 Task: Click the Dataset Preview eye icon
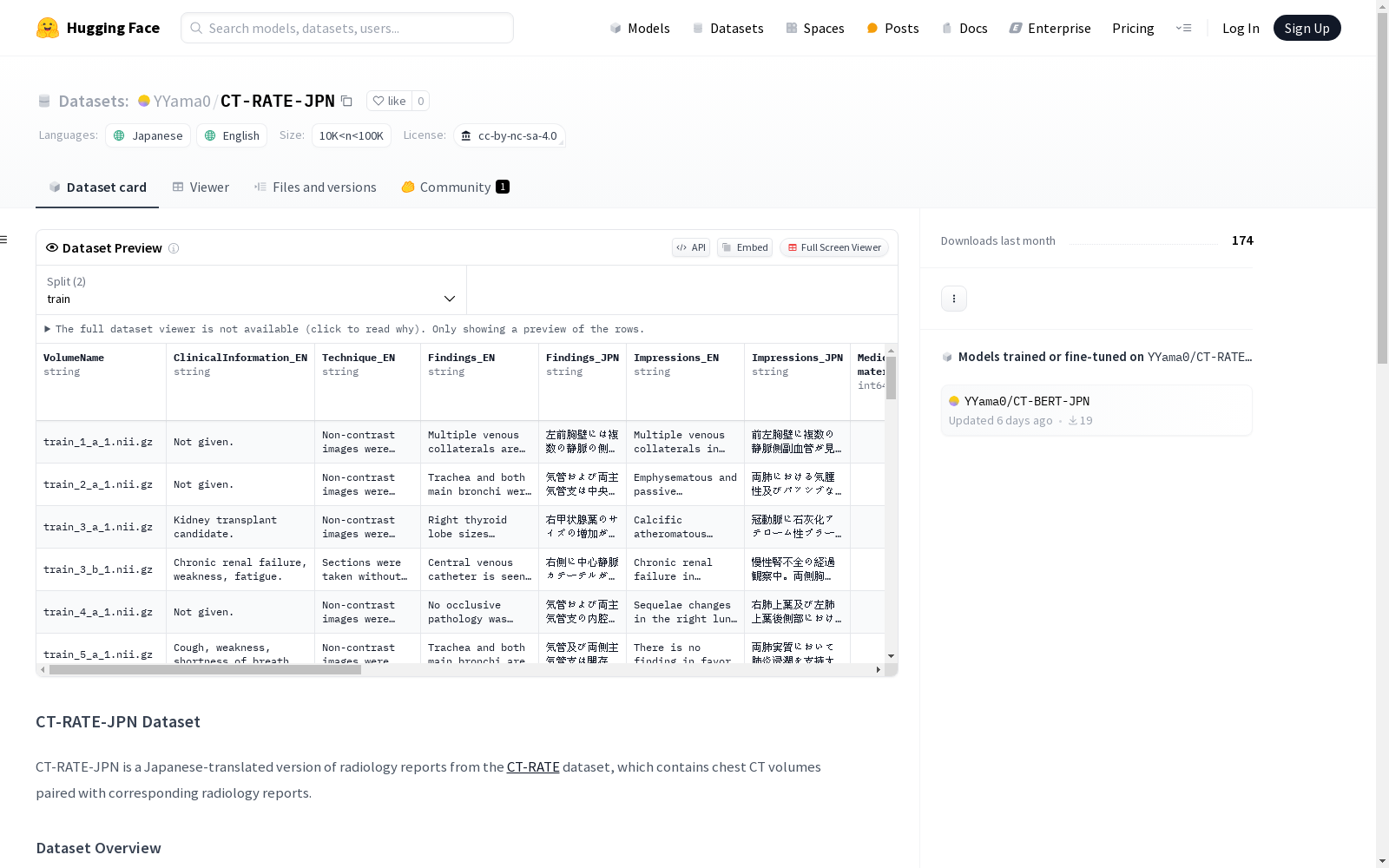pos(52,247)
